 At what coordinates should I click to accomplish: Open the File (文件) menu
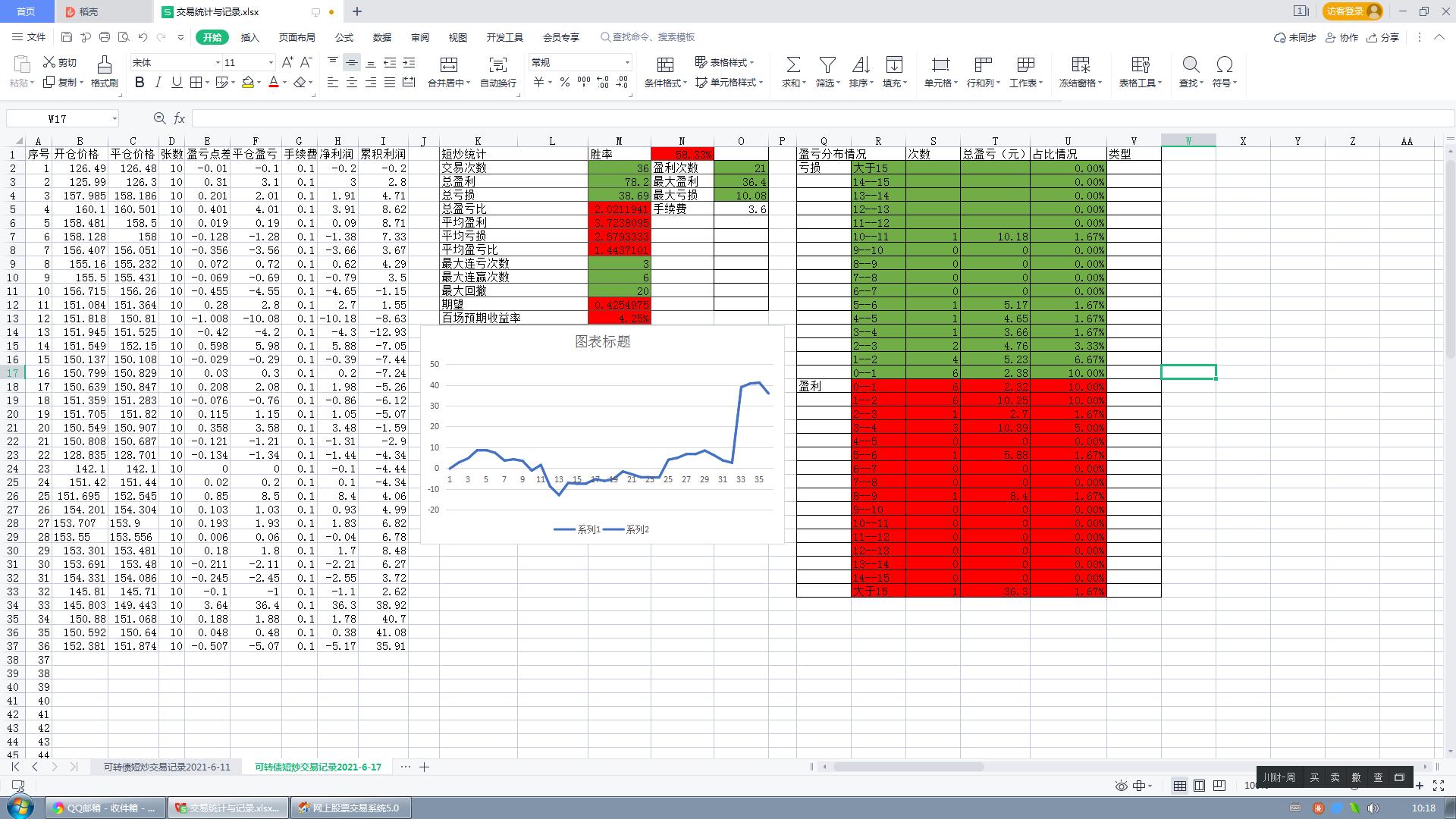point(30,37)
